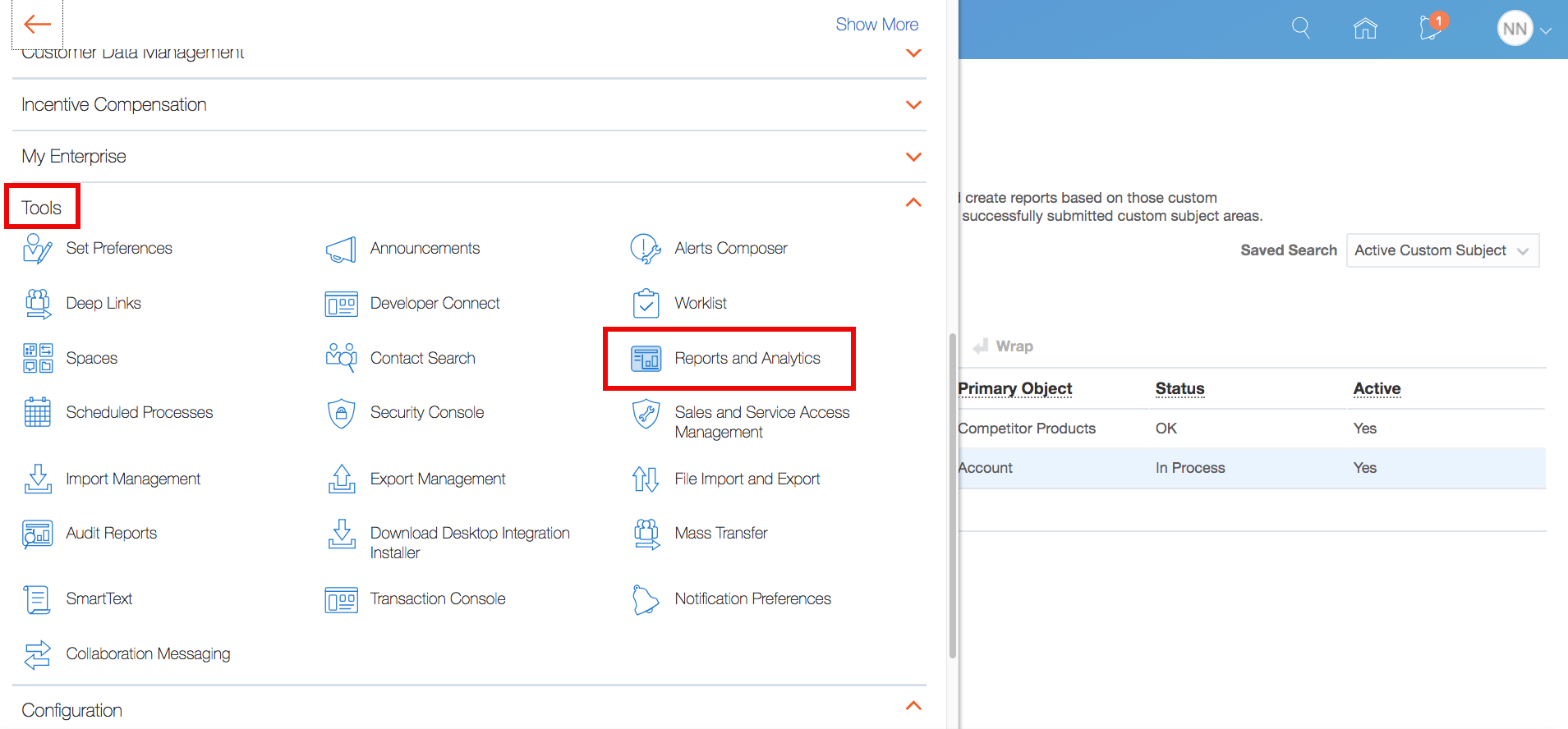Go to Home via house icon

coord(1365,29)
